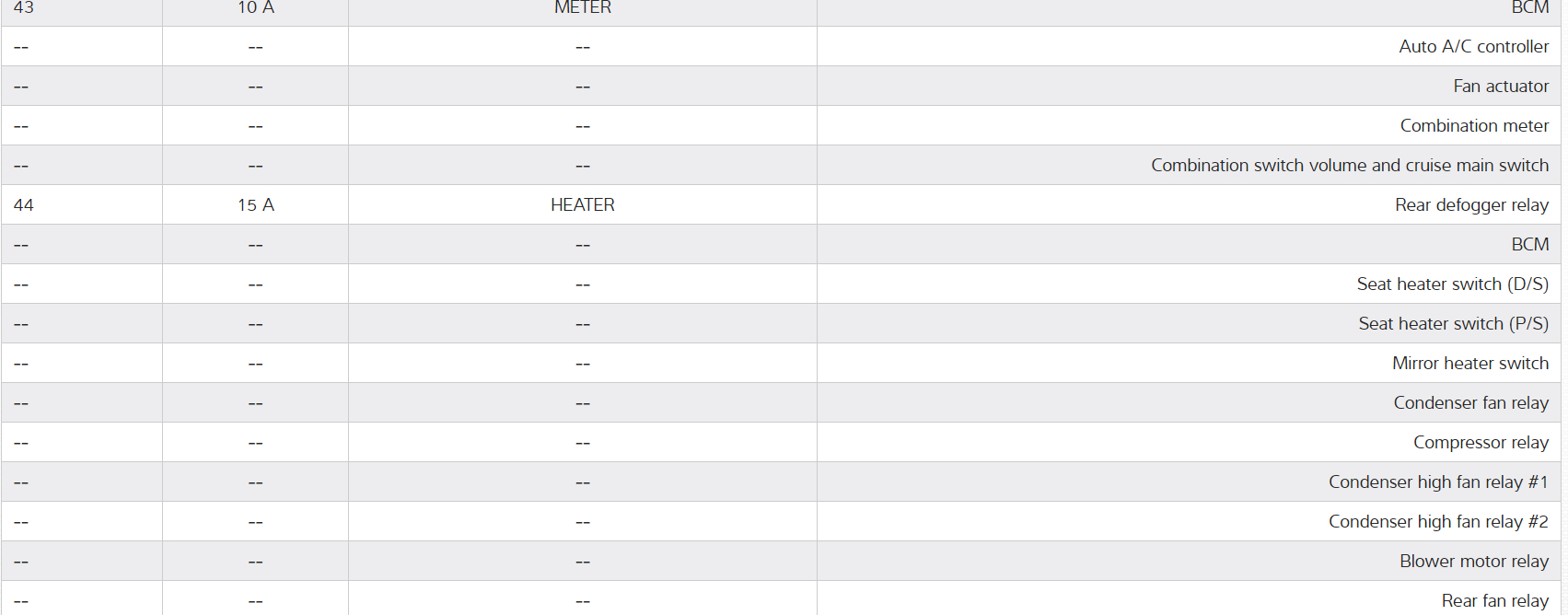The width and height of the screenshot is (1568, 615).
Task: Click the Condenser fan relay cell
Action: (1470, 402)
